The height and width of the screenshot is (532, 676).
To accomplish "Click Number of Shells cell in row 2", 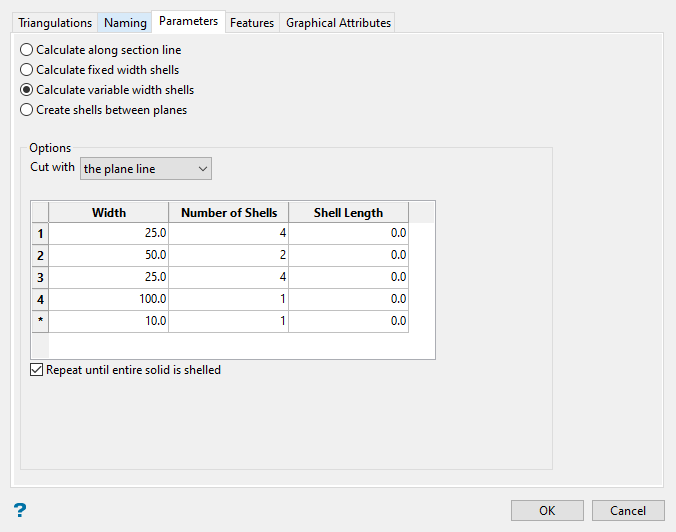I will [229, 255].
